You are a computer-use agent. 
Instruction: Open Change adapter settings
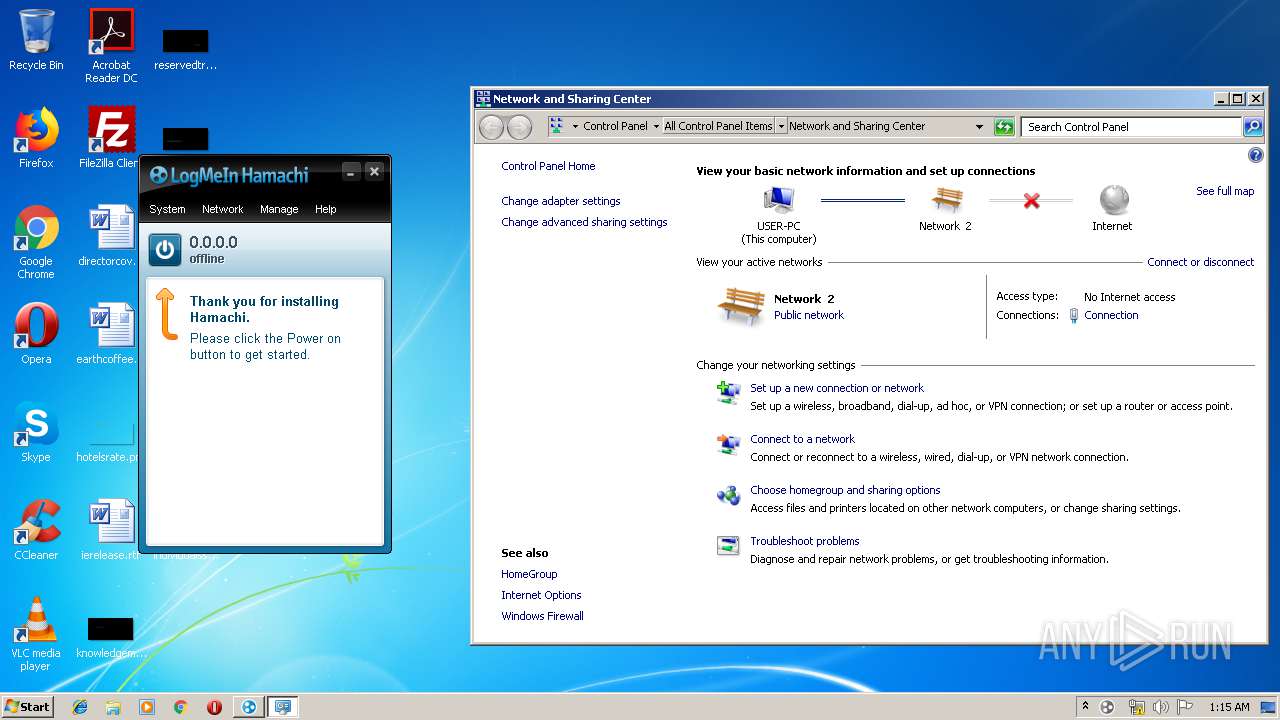561,201
